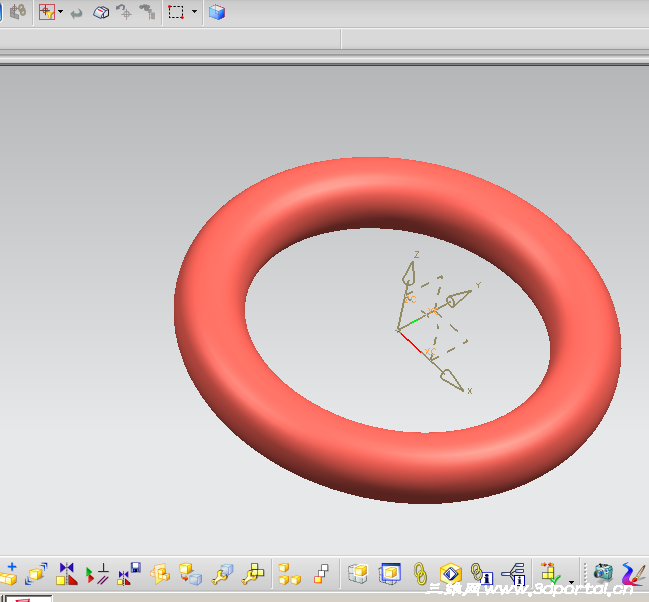The image size is (649, 602).
Task: Click the three yellow cubes icon
Action: 289,574
